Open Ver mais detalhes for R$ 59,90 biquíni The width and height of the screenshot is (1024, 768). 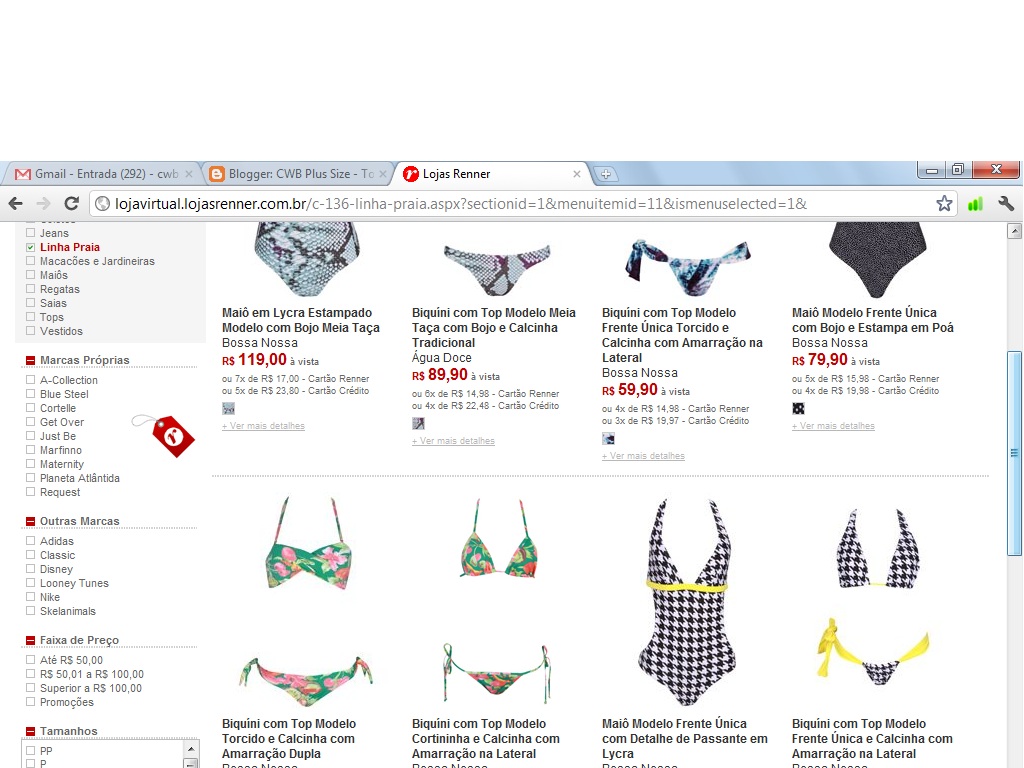coord(643,456)
